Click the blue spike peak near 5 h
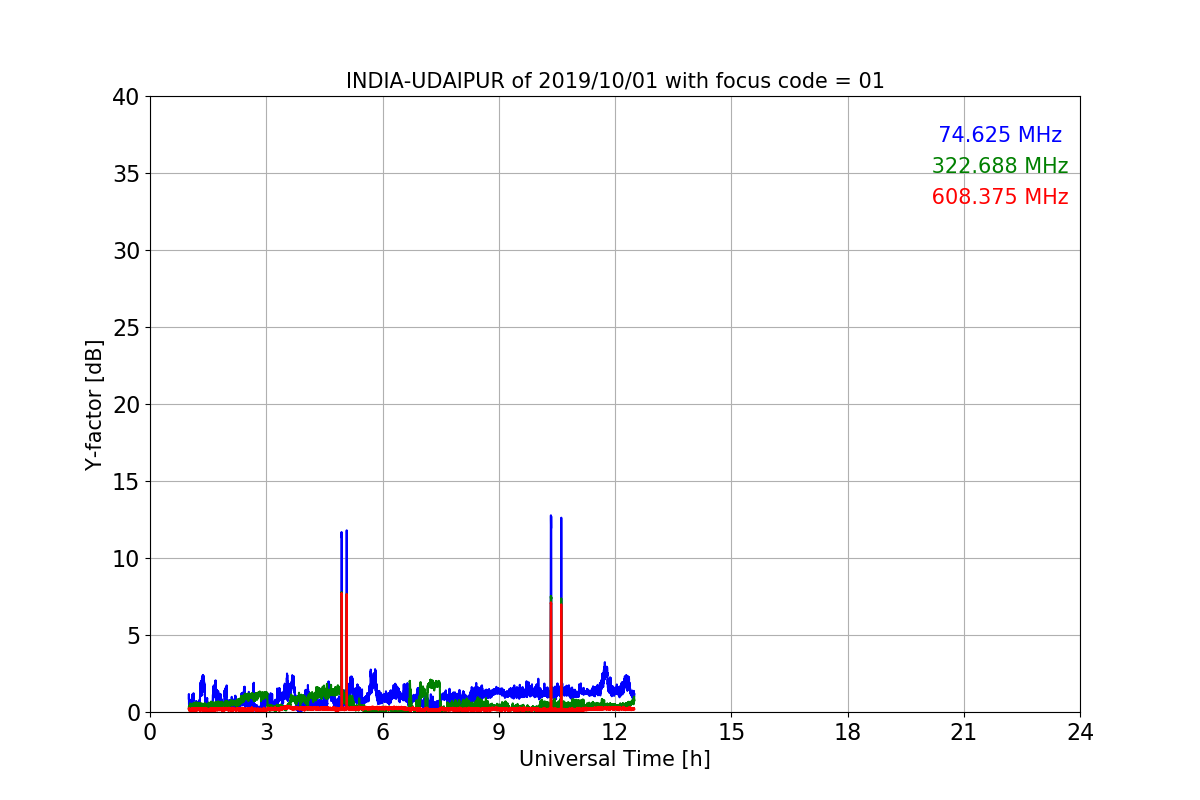 (346, 531)
